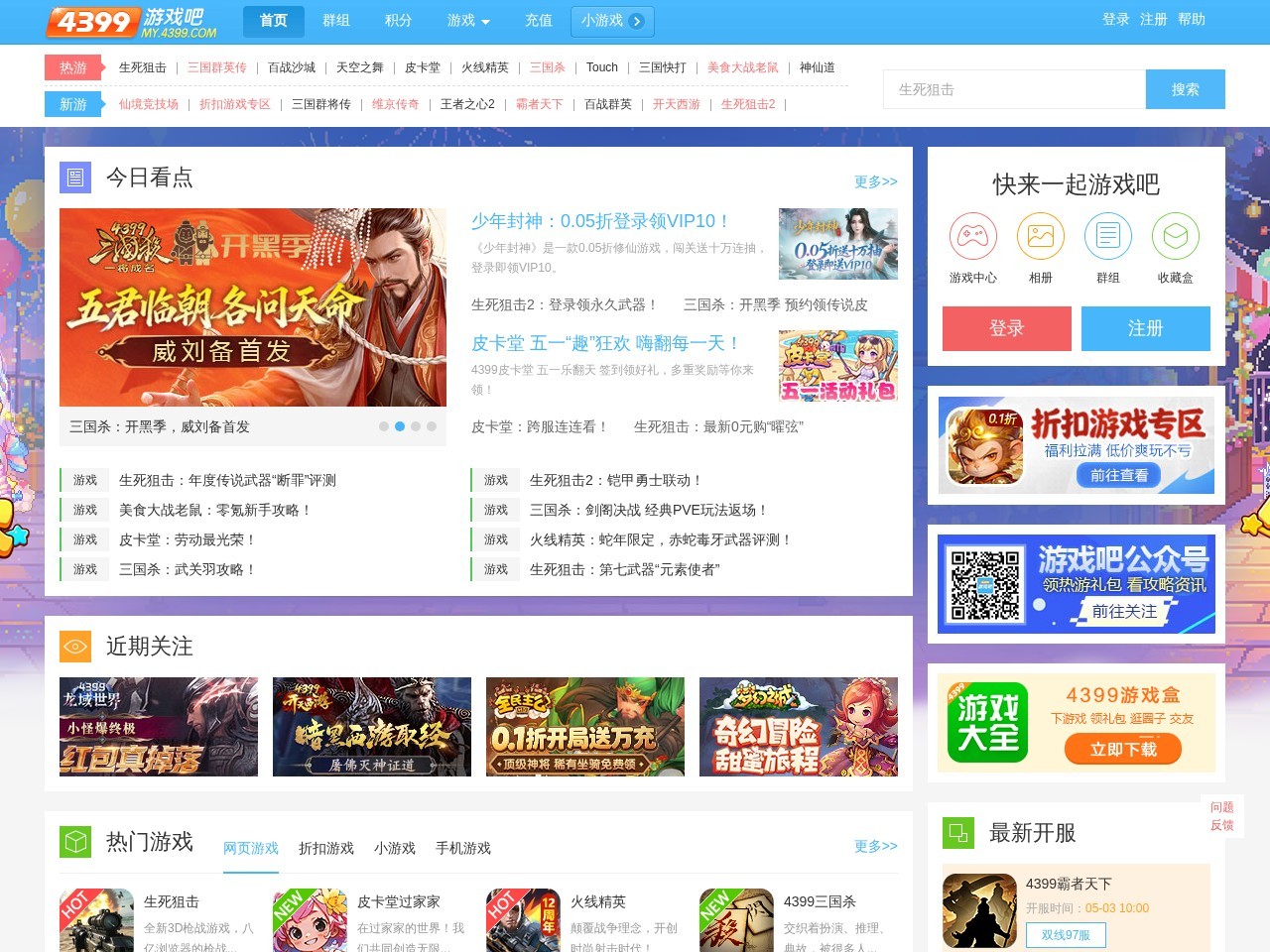Click the 今日看点 section icon
Viewport: 1270px width, 952px height.
(75, 178)
